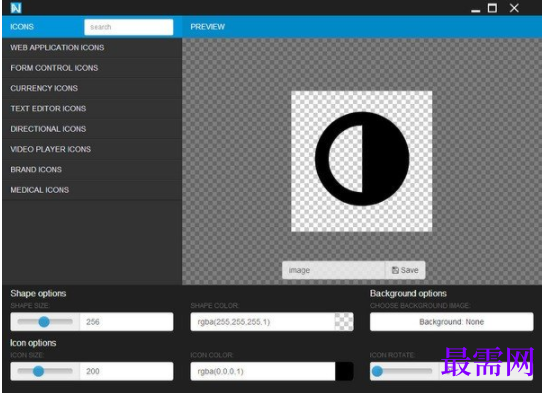The image size is (553, 393).
Task: Maximize the application window
Action: [492, 8]
